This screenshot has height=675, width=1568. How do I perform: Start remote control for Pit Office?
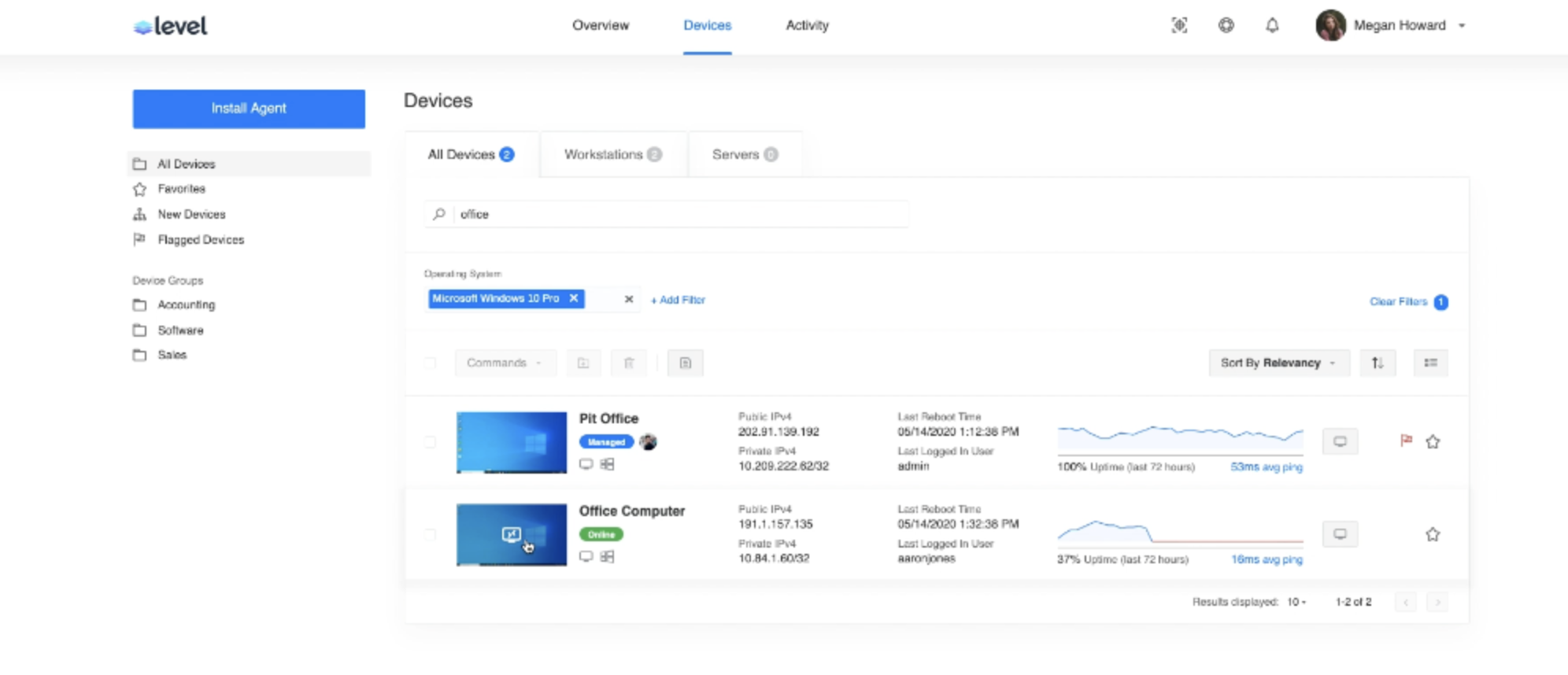pyautogui.click(x=1340, y=441)
